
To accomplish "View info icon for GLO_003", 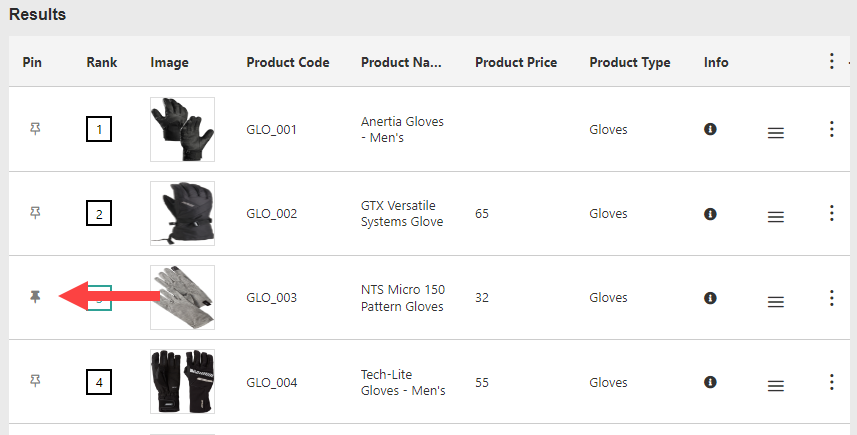I will tap(710, 298).
